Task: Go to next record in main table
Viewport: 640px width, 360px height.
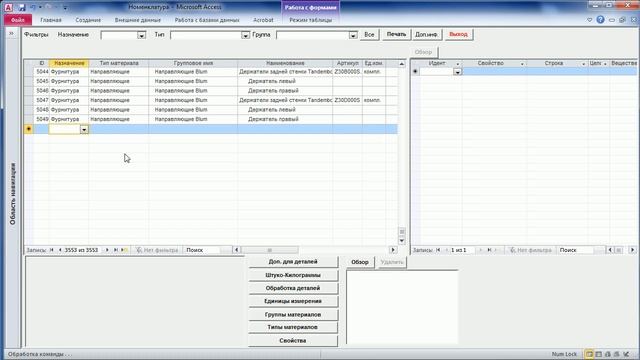Action: tap(107, 250)
